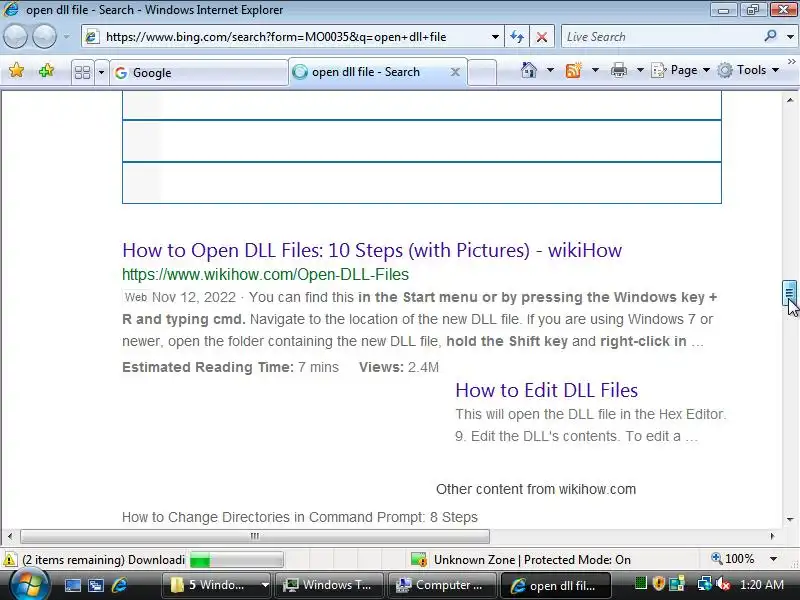
Task: Click the Other content from wikihow.com text
Action: 536,489
